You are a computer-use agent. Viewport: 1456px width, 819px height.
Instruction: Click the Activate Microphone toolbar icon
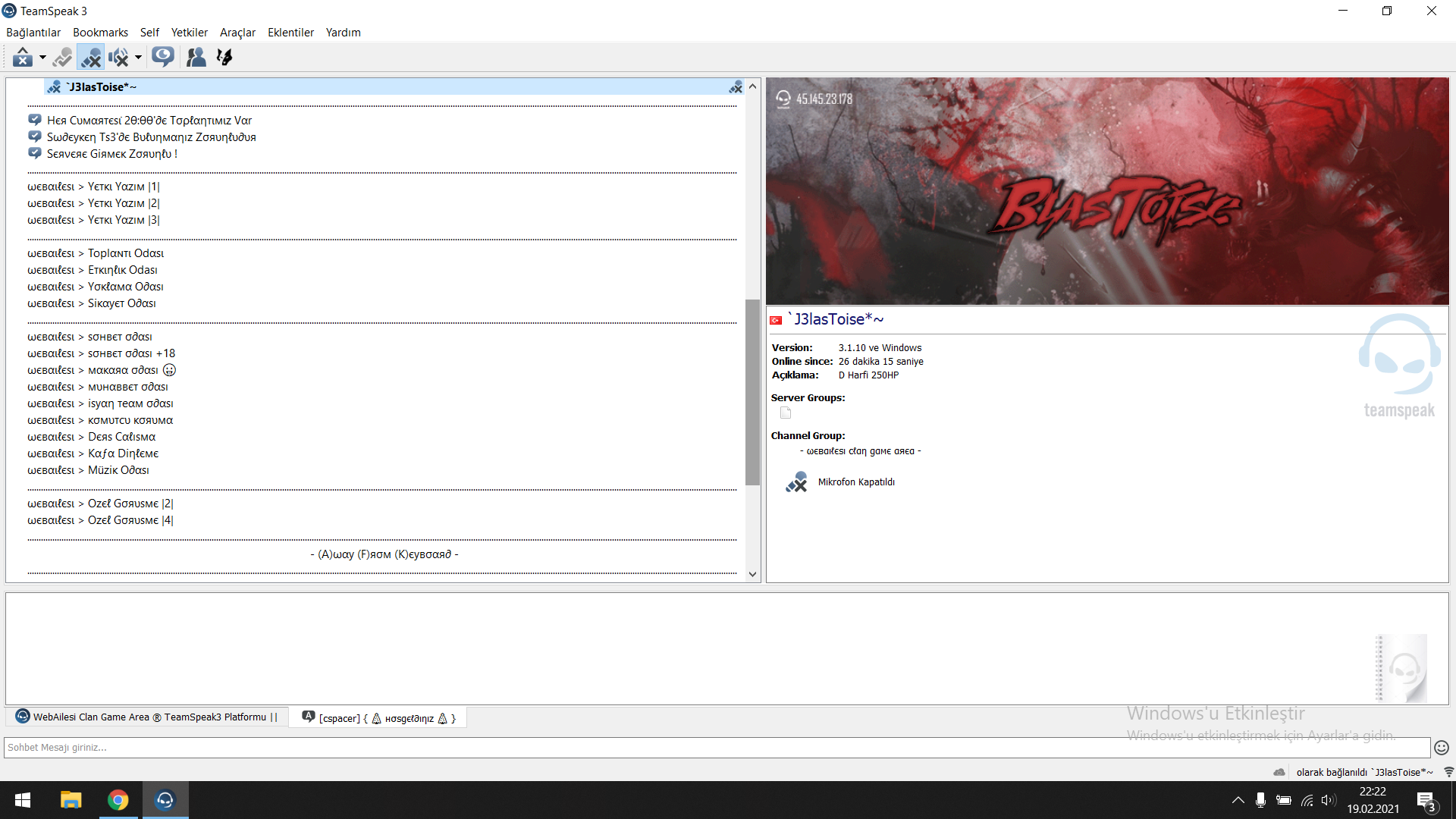pyautogui.click(x=63, y=57)
